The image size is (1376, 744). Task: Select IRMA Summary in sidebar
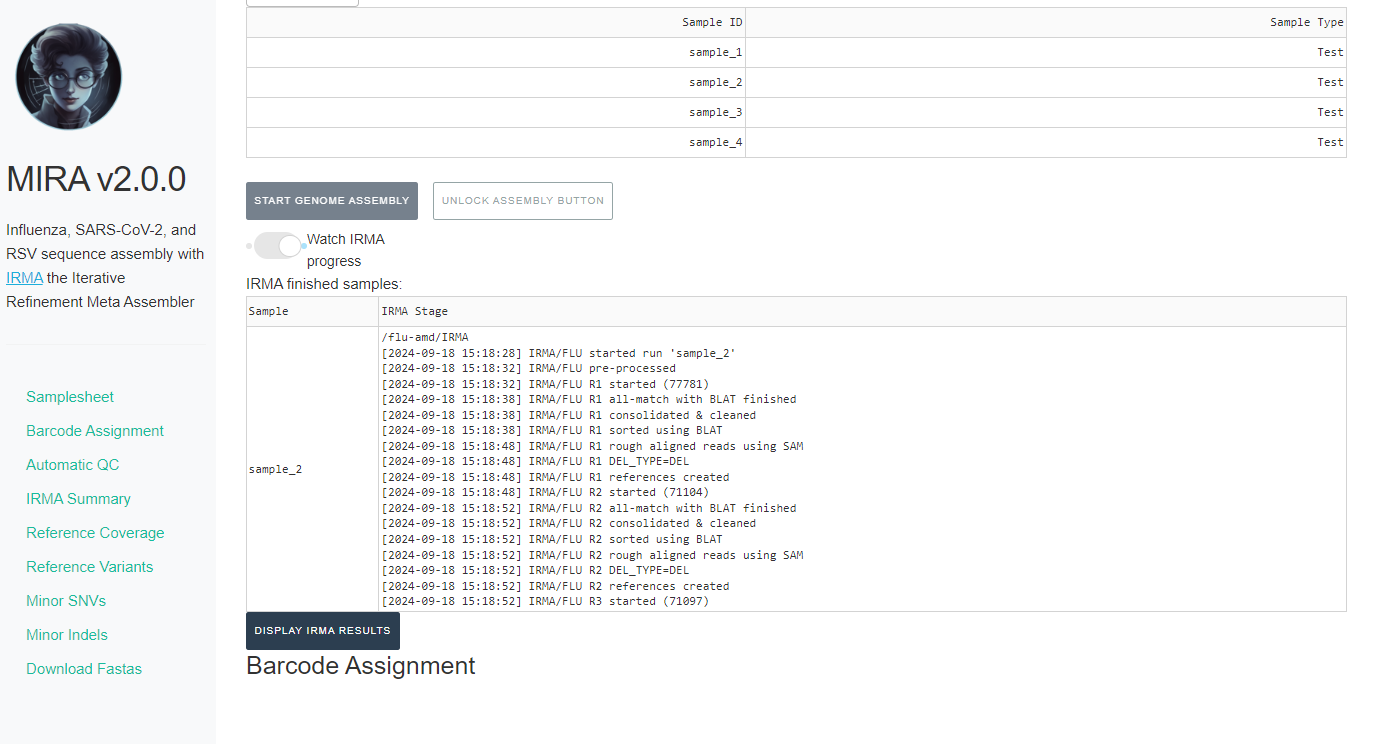coord(78,499)
